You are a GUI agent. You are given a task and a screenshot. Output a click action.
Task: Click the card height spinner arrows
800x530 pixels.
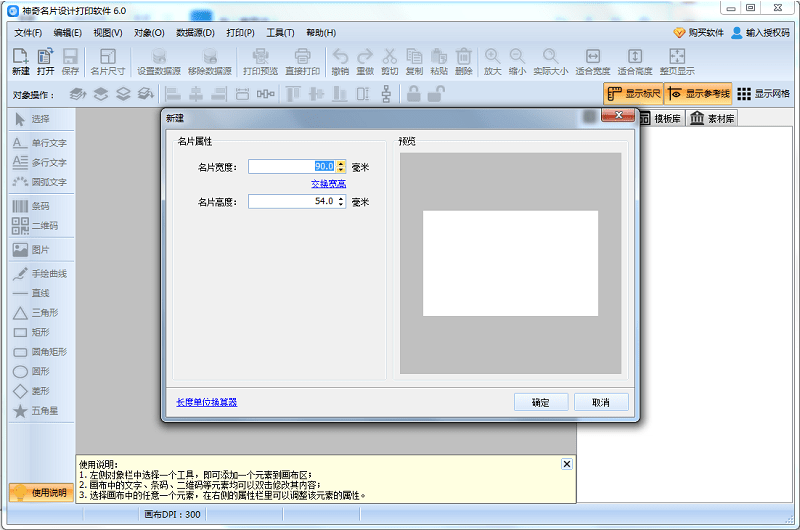click(341, 201)
